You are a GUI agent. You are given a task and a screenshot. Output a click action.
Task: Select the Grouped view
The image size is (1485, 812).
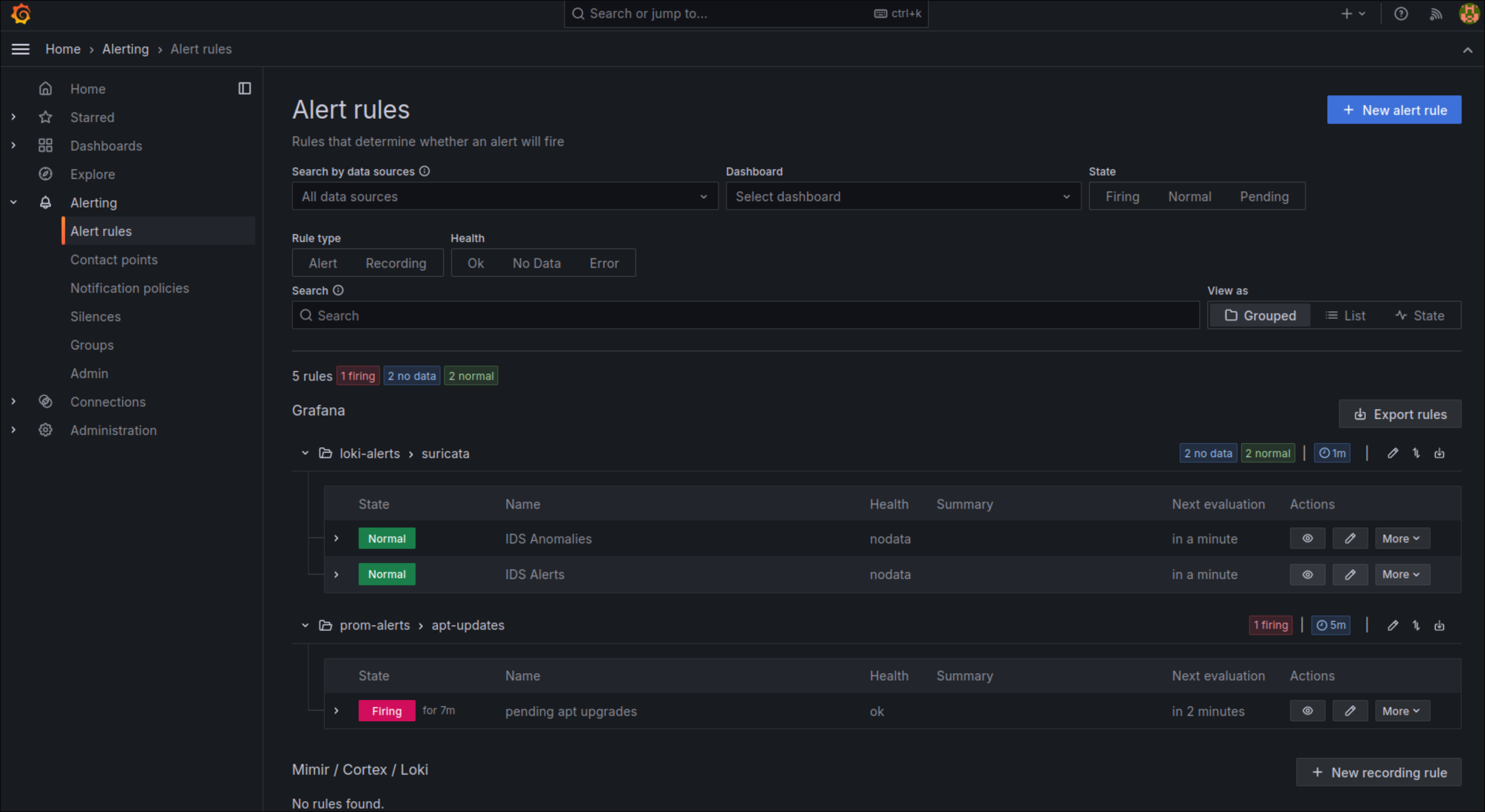coord(1260,315)
